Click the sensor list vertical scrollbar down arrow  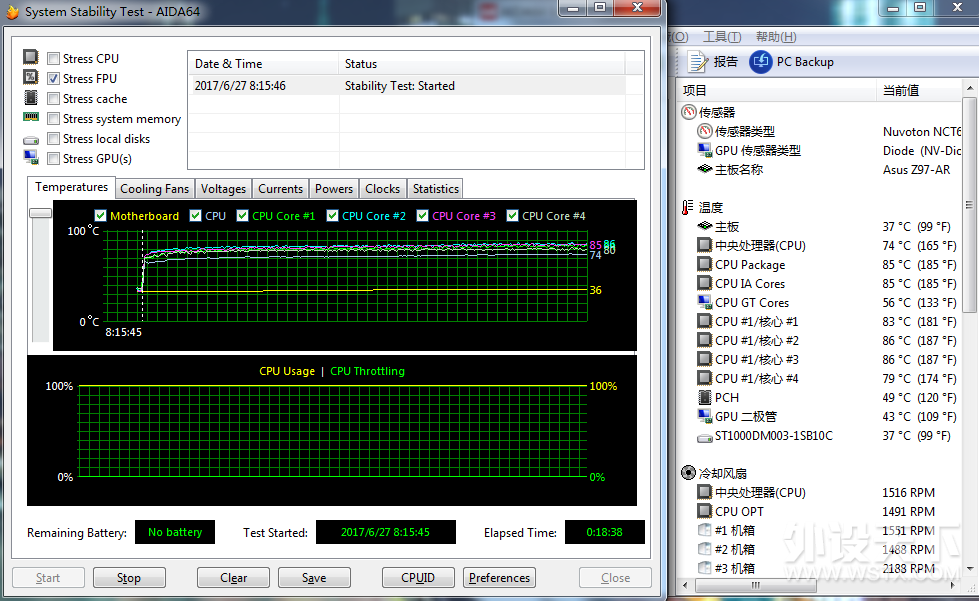970,569
